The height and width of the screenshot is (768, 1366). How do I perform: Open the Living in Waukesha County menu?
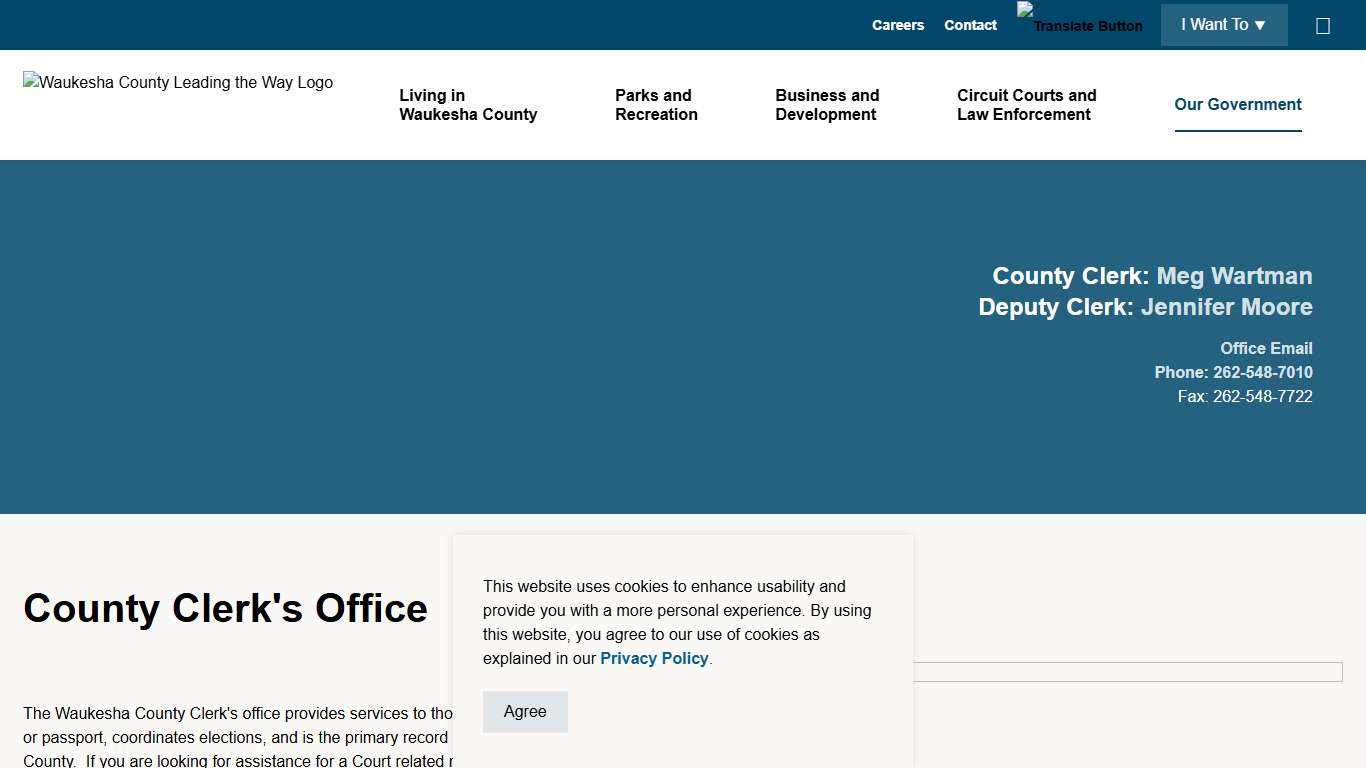point(468,105)
